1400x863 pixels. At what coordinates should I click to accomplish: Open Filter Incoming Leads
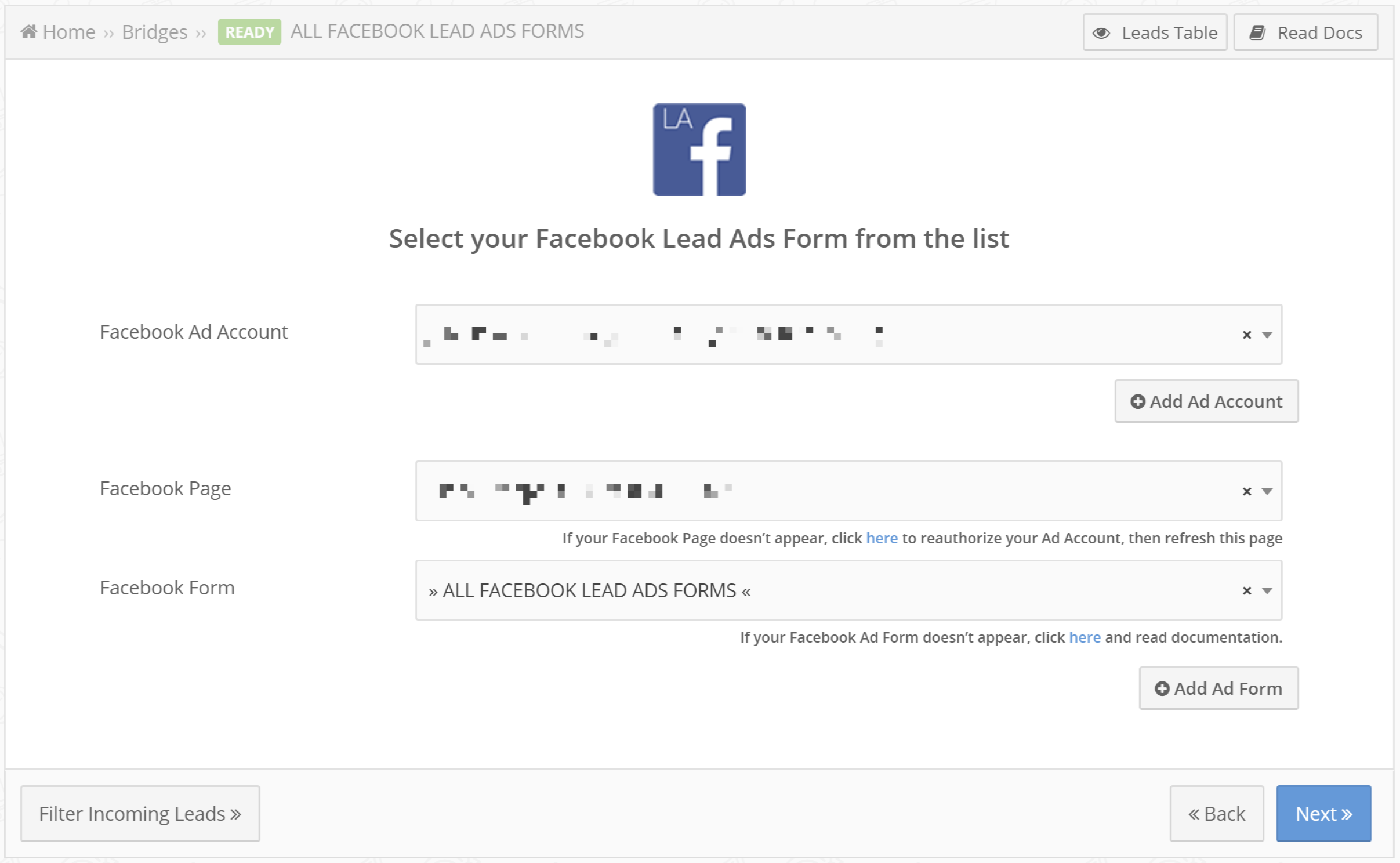pos(140,814)
